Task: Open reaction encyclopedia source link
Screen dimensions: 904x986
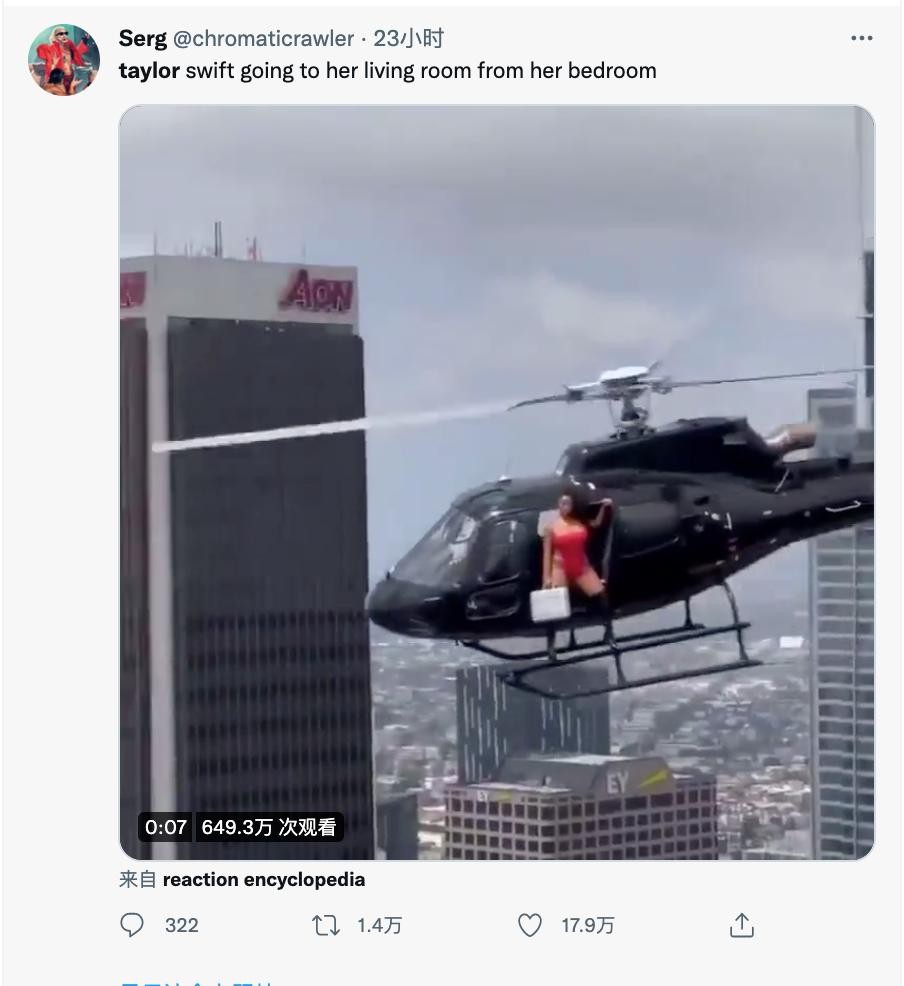Action: click(x=263, y=879)
